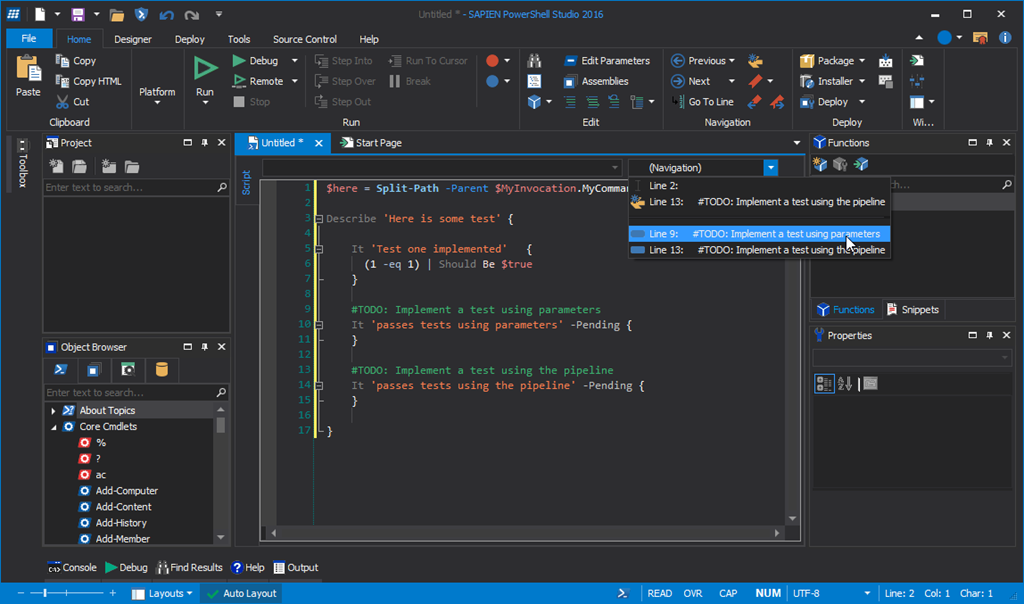
Task: Collapse the code fold on line 10
Action: pos(319,325)
